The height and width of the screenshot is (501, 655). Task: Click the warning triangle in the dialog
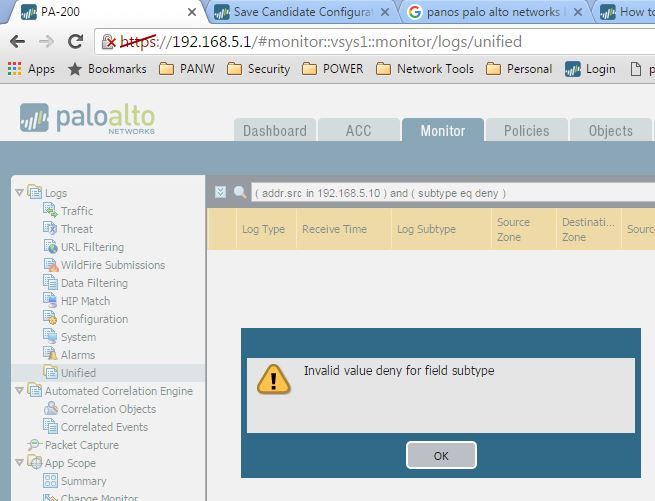tap(274, 379)
